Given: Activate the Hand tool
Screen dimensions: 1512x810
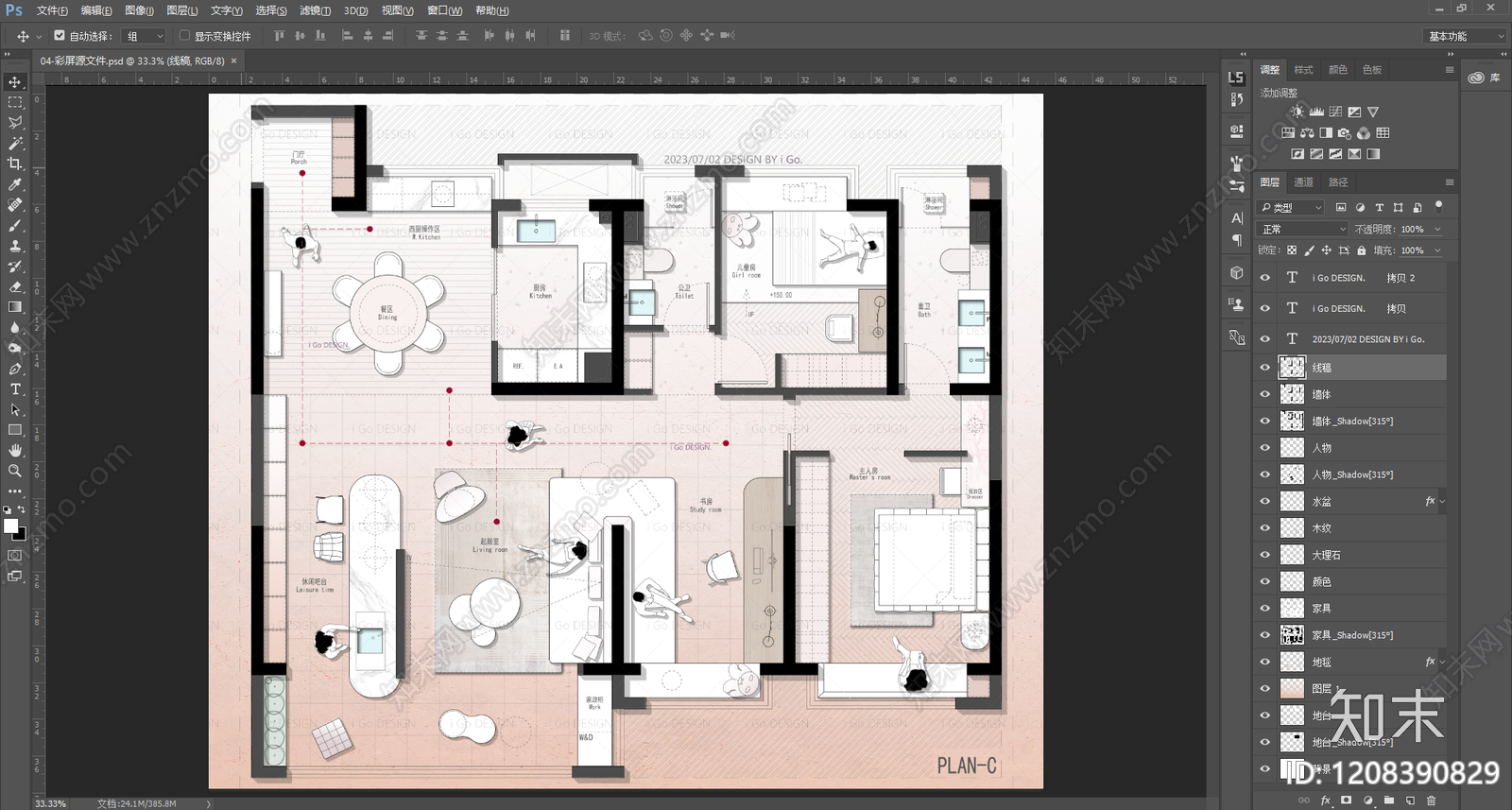Looking at the screenshot, I should click(15, 450).
